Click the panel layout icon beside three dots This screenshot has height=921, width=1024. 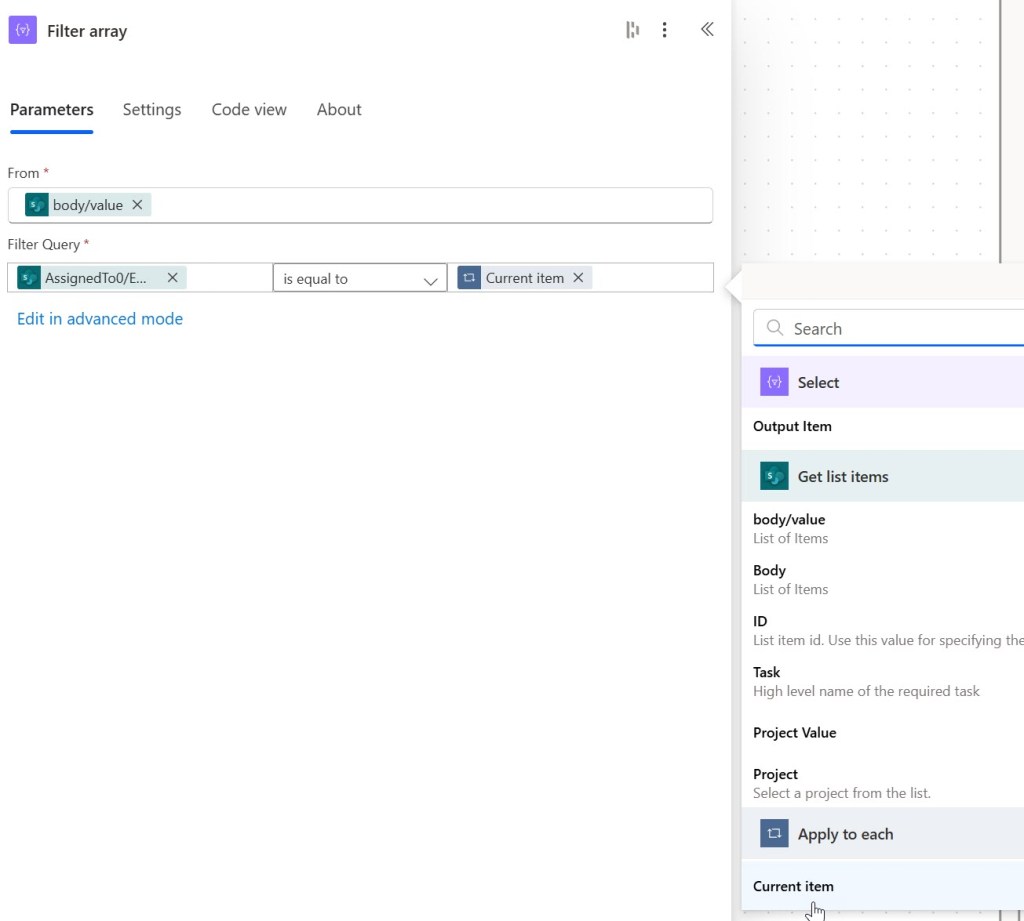click(632, 30)
